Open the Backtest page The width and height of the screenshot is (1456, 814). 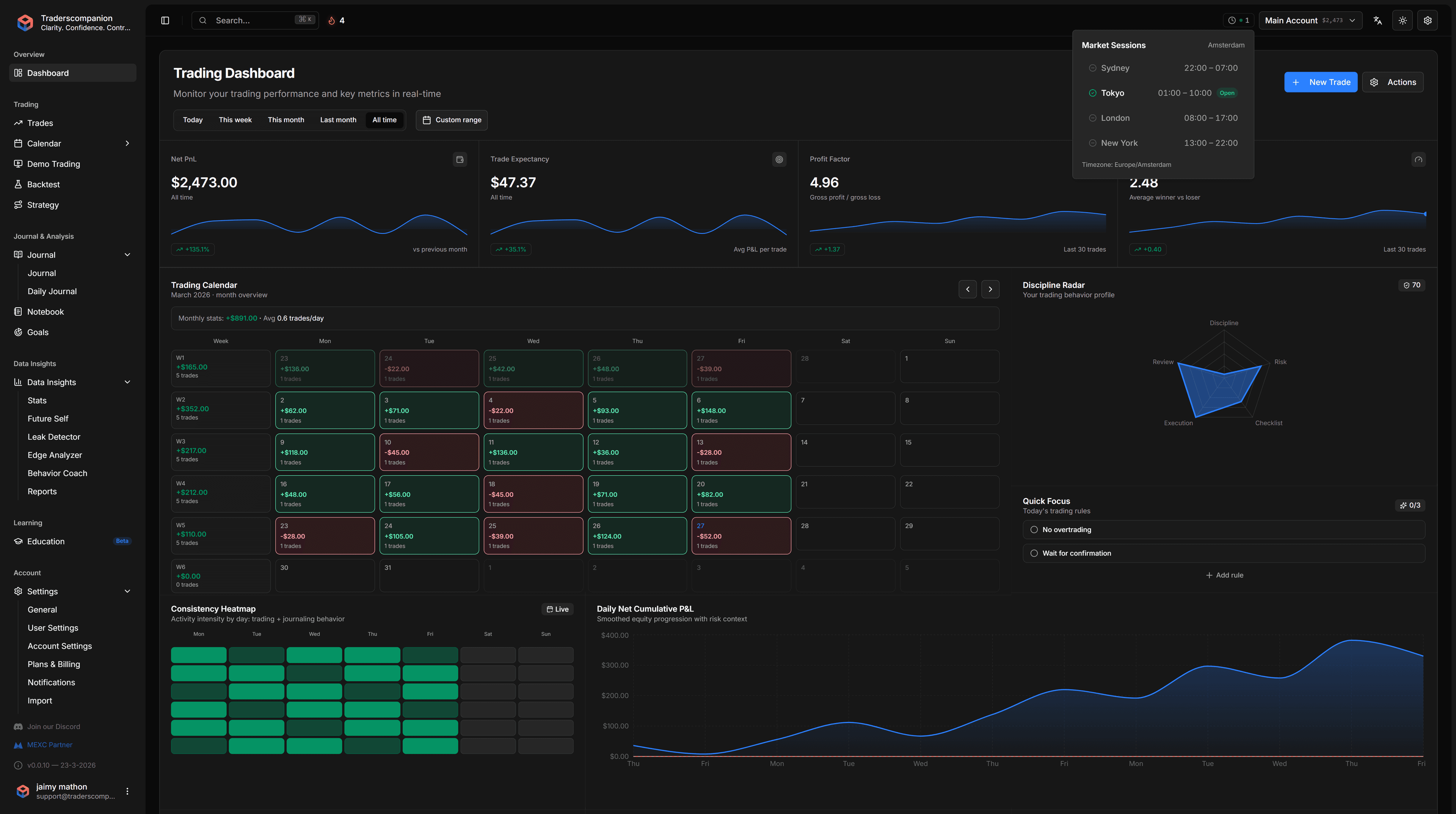click(72, 184)
